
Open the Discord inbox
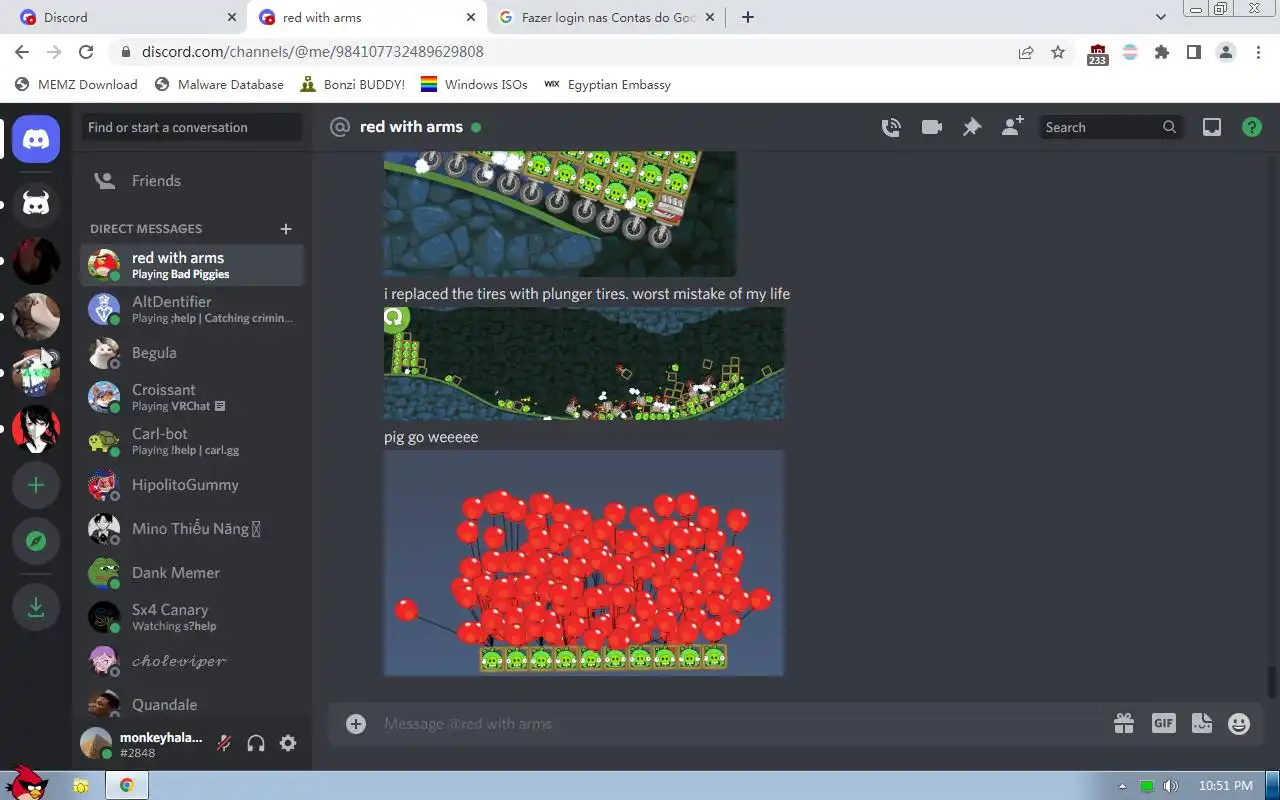click(1212, 127)
